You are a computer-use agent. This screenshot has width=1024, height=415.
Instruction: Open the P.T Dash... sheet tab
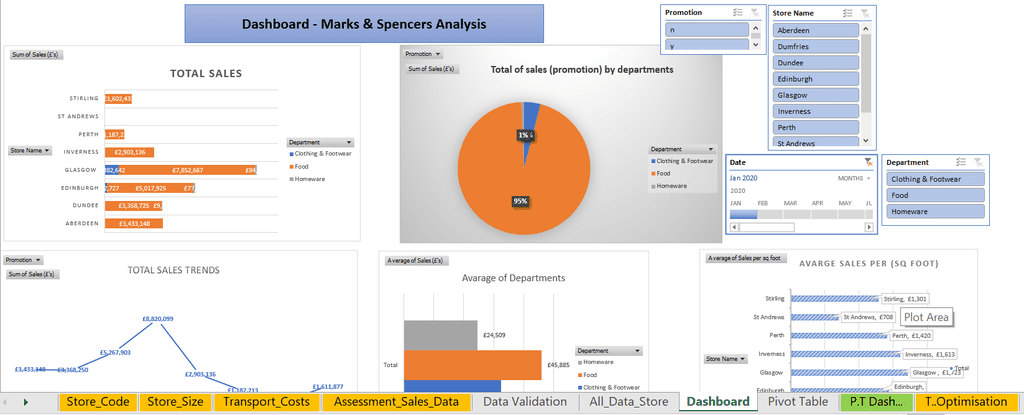coord(875,402)
